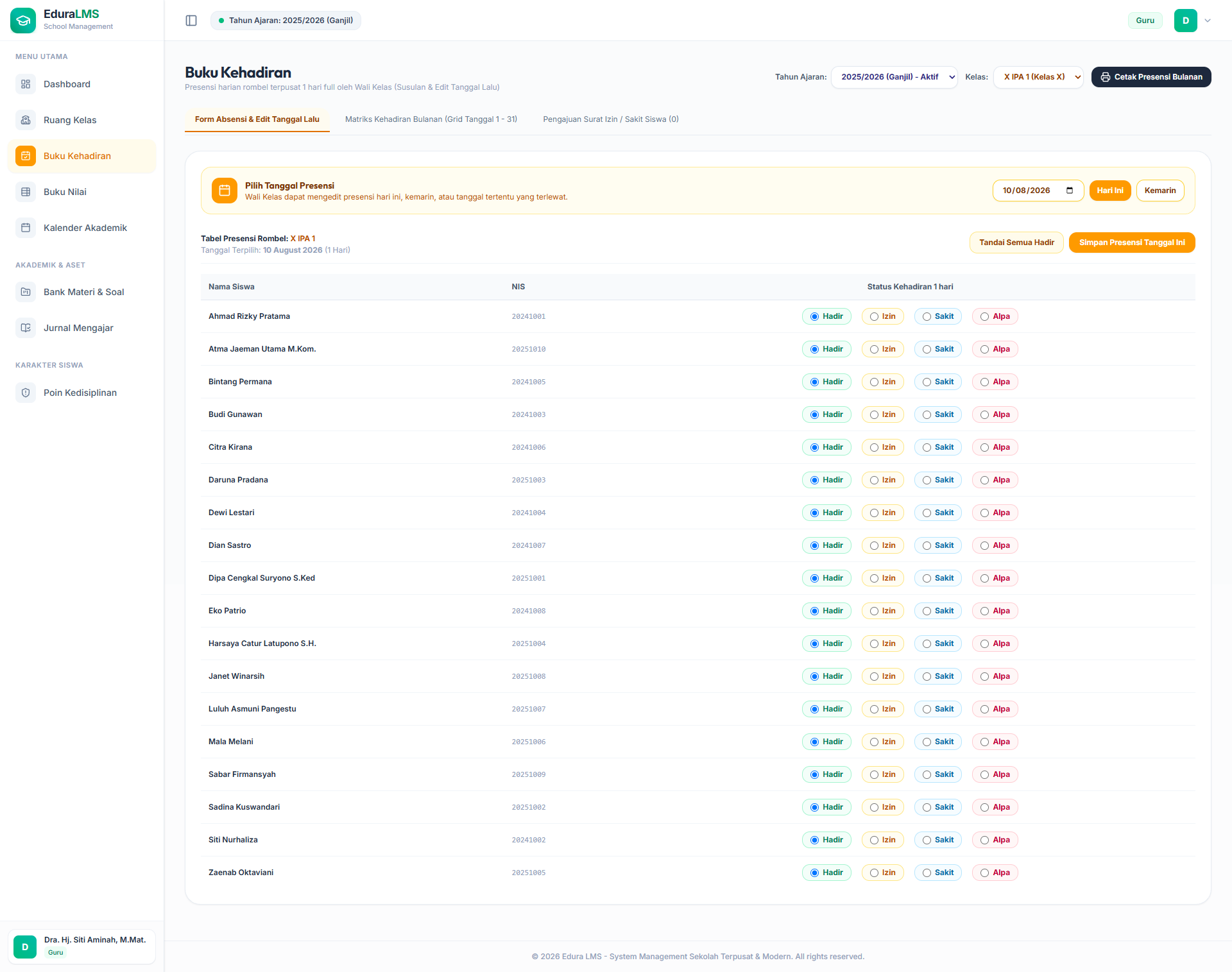Open Kalender Akademik calendar icon

pyautogui.click(x=26, y=228)
